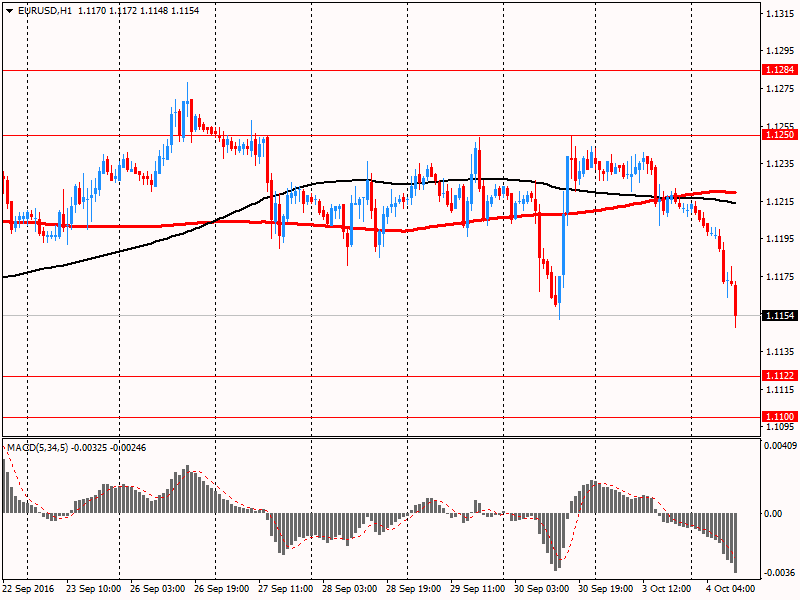The image size is (800, 600).
Task: Click the 28 Sep 19:00 time label
Action: tap(413, 589)
